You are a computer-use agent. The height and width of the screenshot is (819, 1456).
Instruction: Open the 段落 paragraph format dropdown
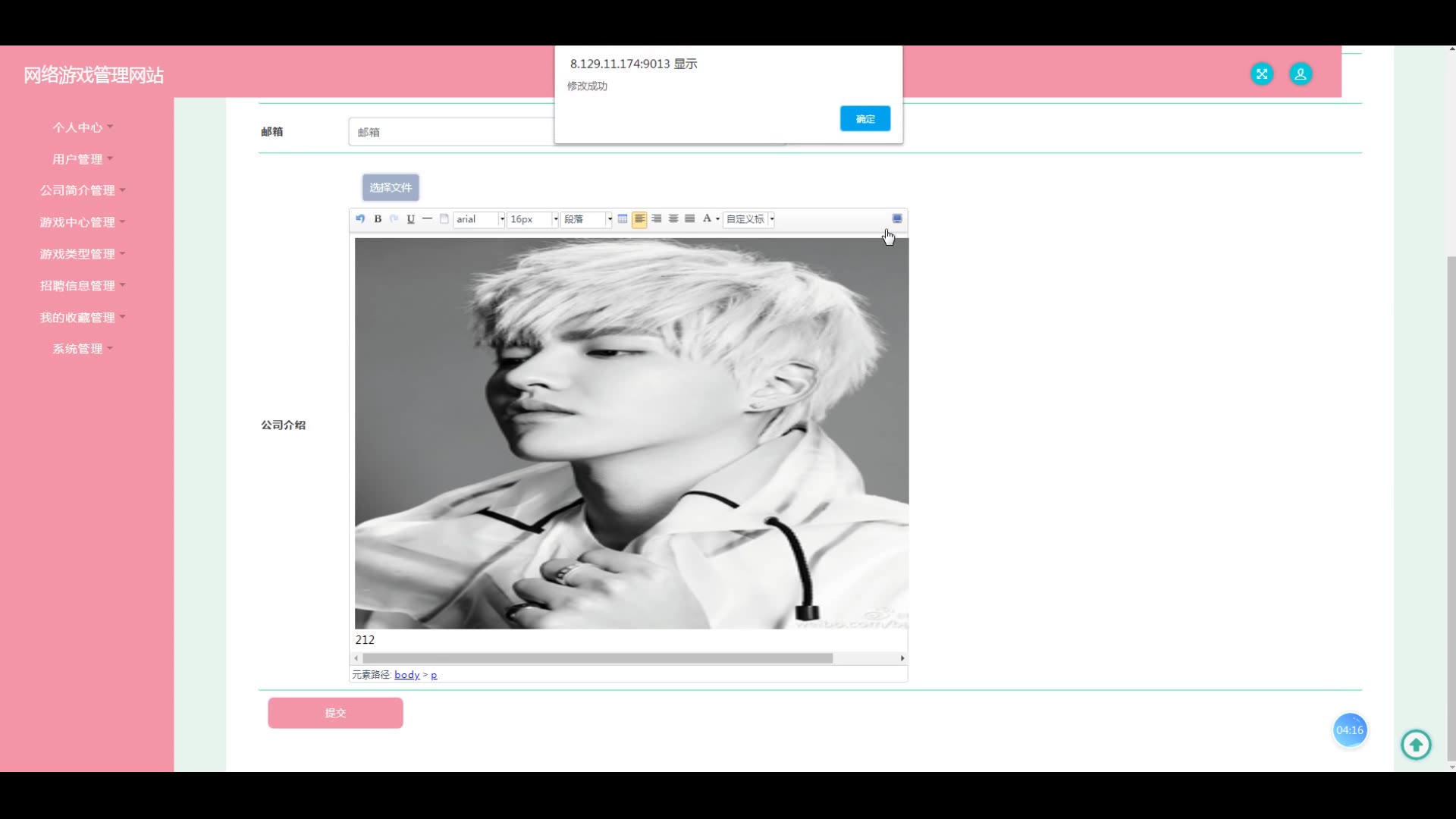(x=609, y=219)
